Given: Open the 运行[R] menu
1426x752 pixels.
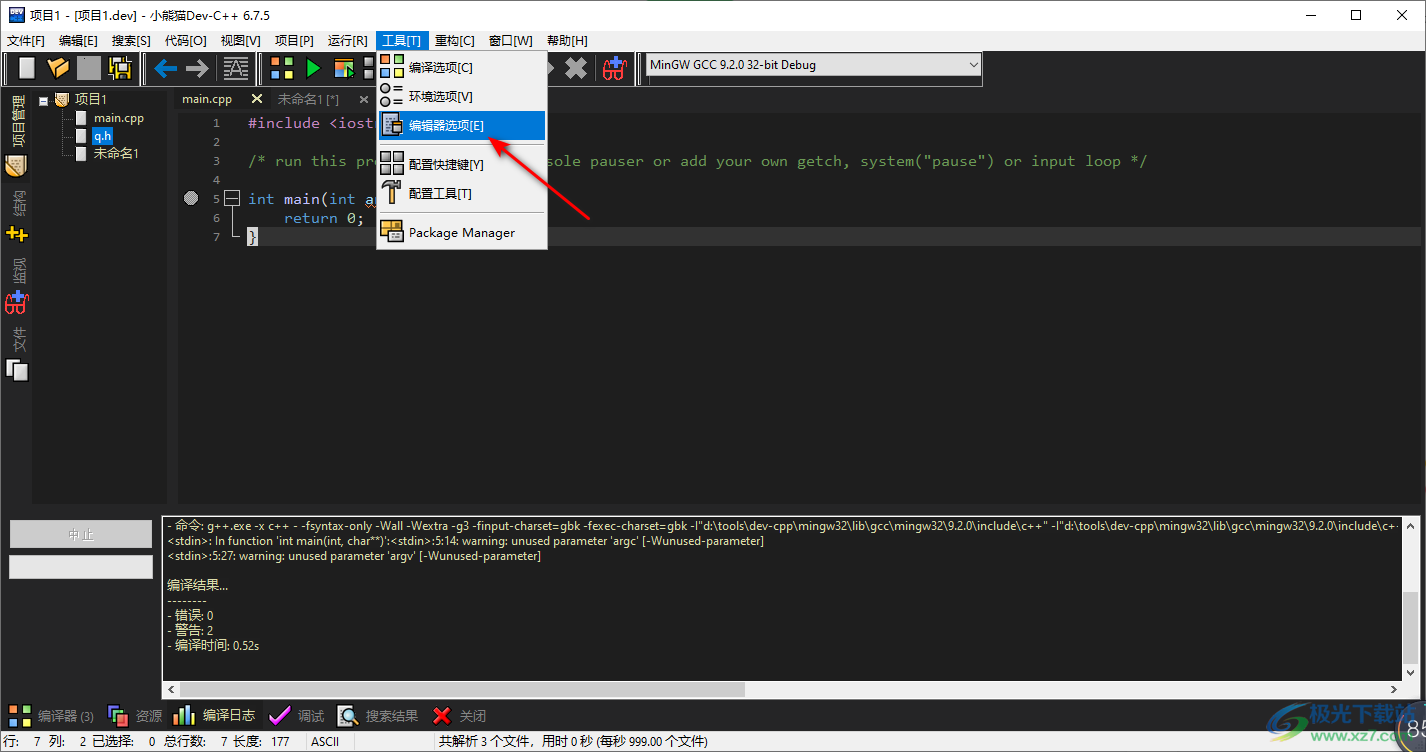Looking at the screenshot, I should click(x=347, y=41).
